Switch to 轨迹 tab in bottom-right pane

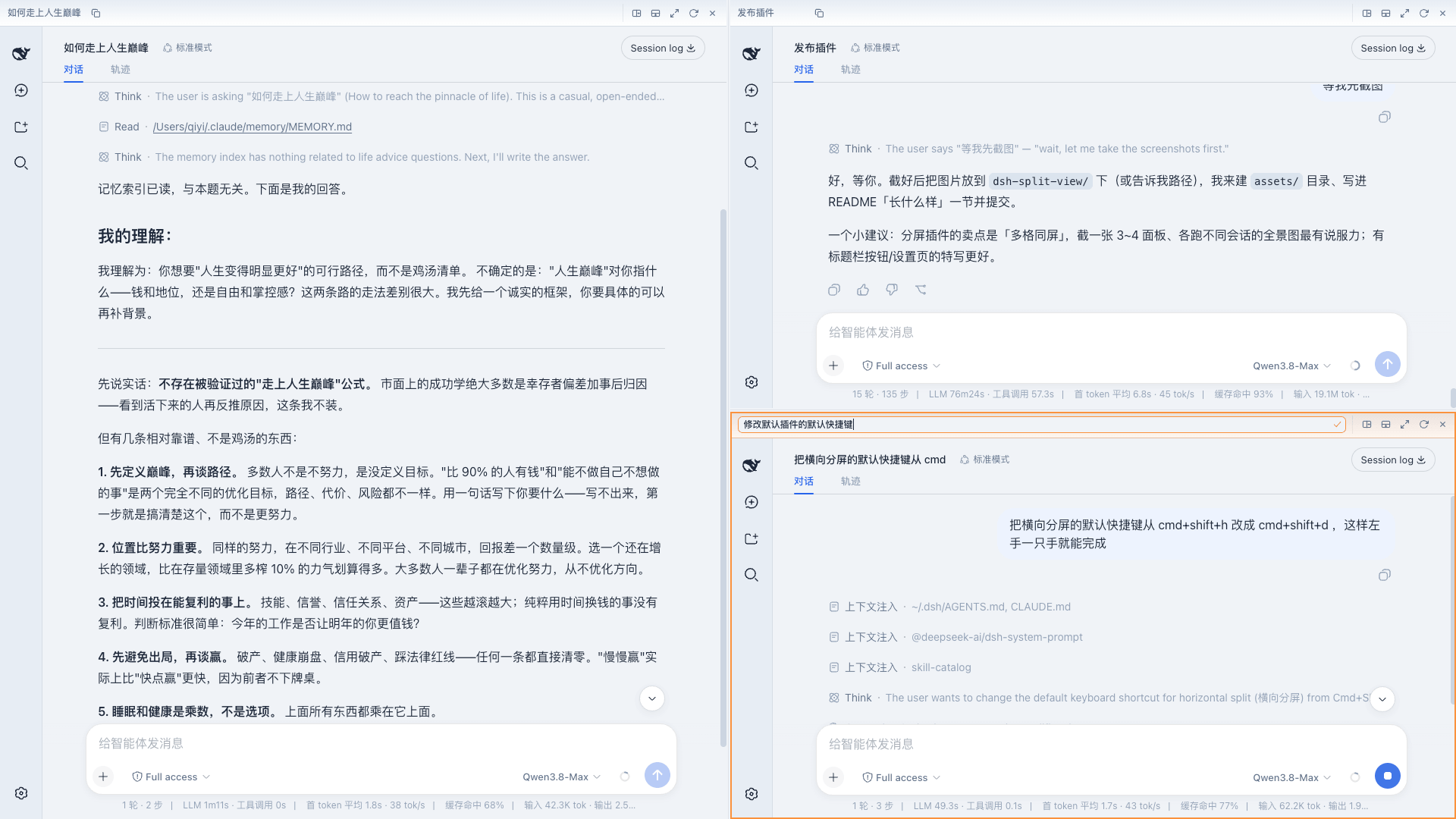coord(851,481)
